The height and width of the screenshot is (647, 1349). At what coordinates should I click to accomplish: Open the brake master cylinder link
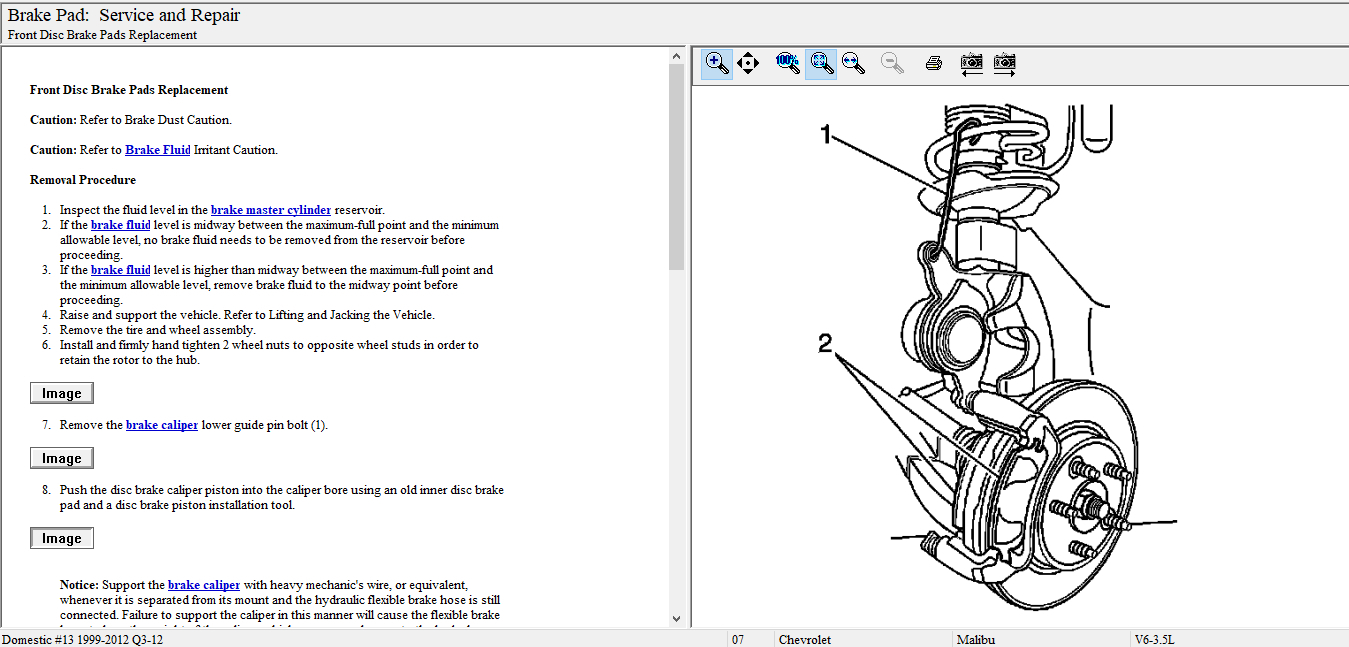(270, 210)
